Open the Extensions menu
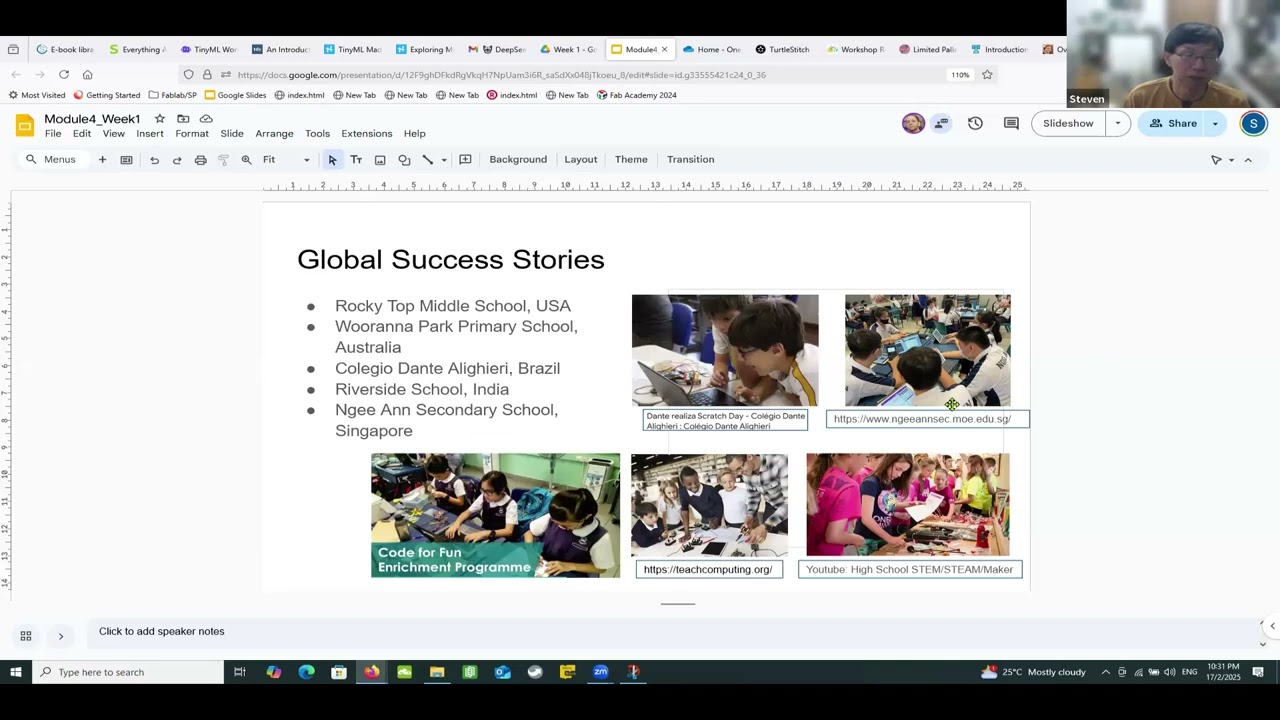 367,134
